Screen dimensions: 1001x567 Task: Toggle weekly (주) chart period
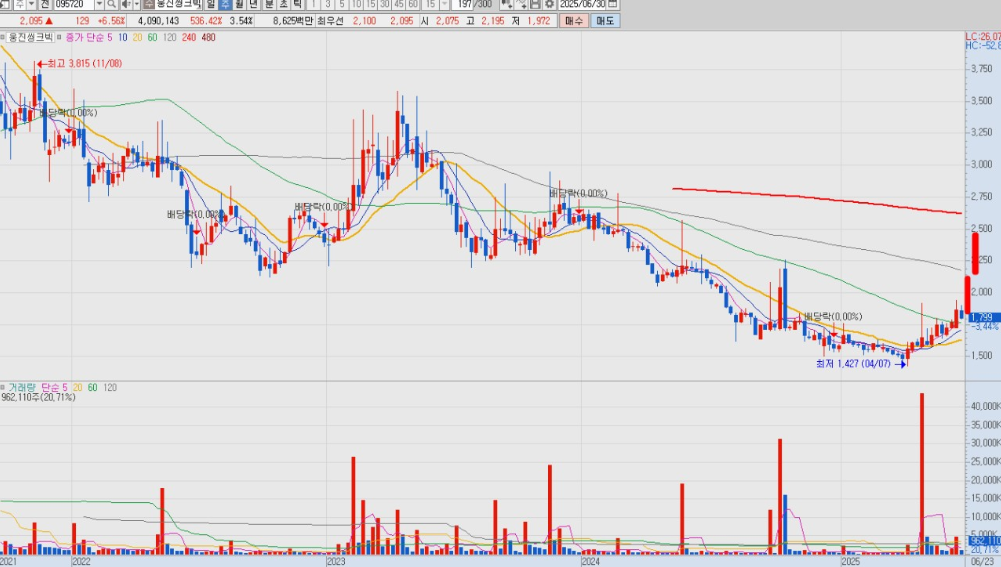(225, 5)
